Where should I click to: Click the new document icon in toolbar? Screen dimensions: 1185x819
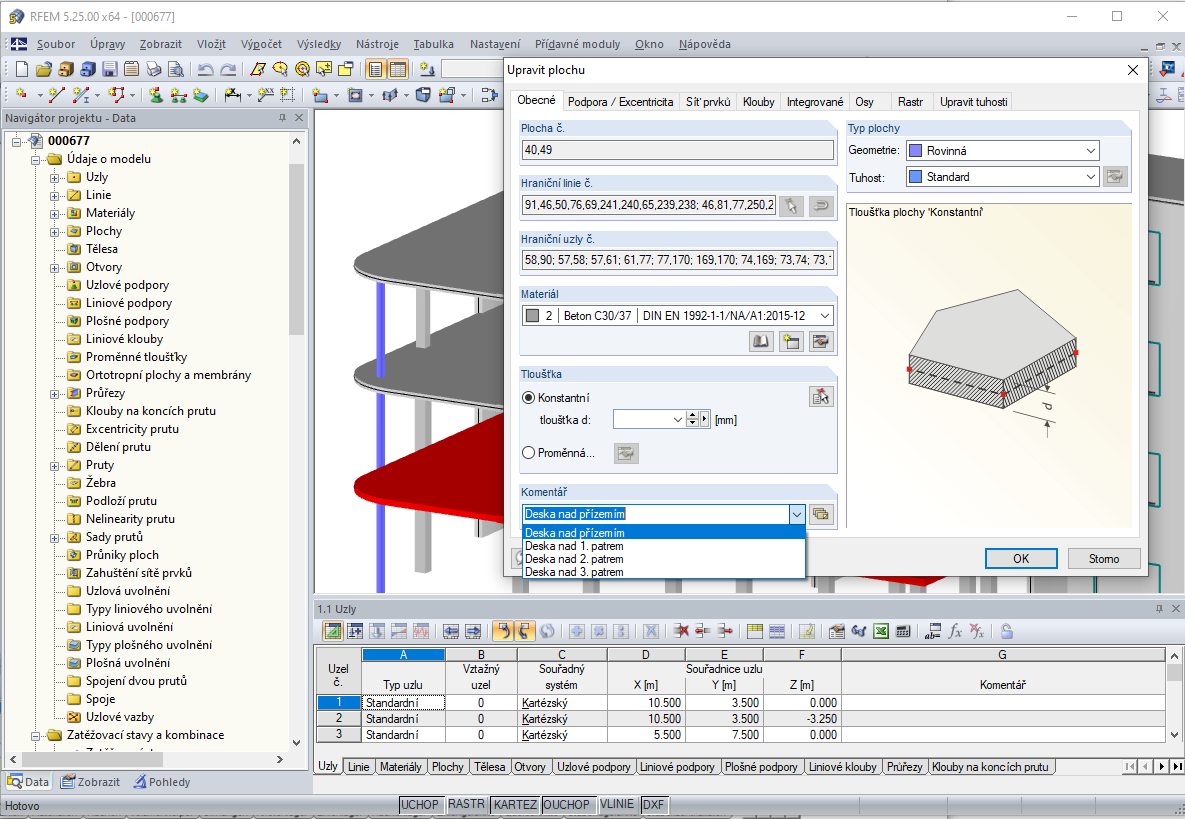pyautogui.click(x=21, y=69)
